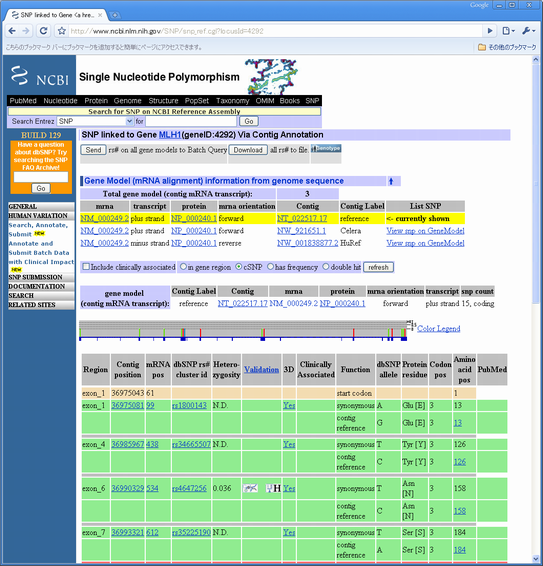View snp on GeneModel for HuRef
Viewport: 543px width, 566px height.
click(x=425, y=243)
